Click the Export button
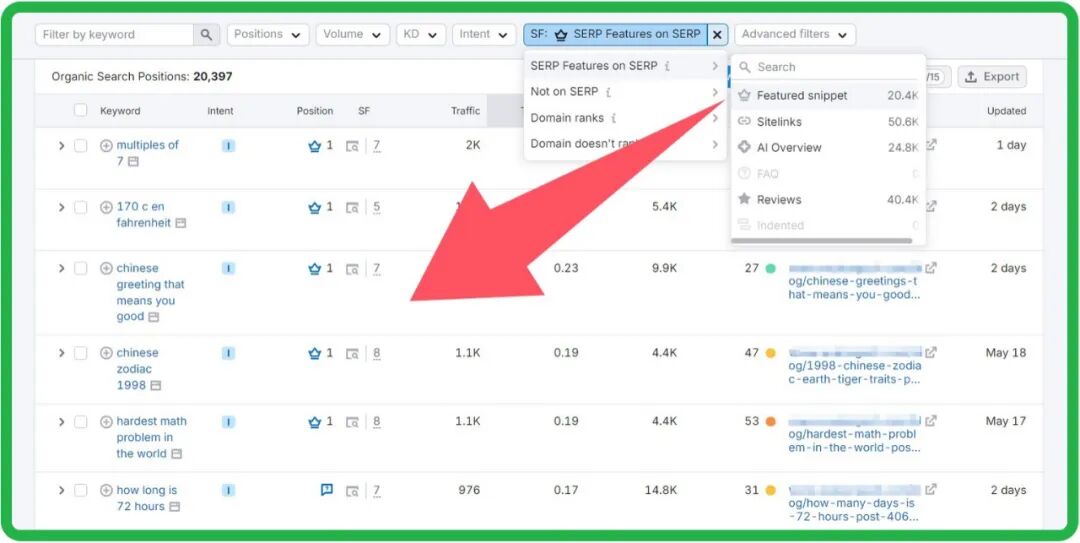This screenshot has height=543, width=1080. tap(991, 77)
